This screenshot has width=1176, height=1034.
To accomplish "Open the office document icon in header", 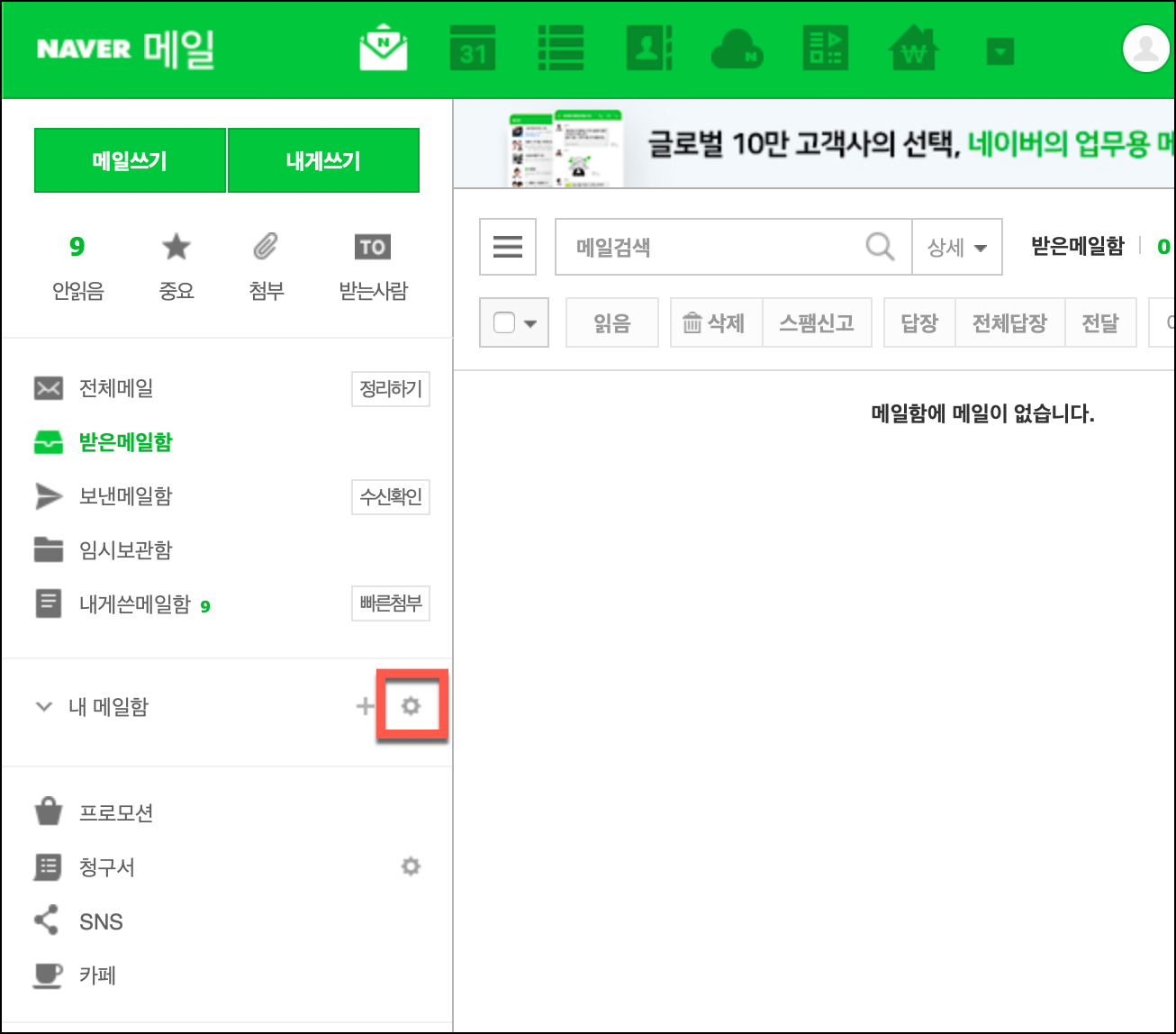I will click(x=825, y=49).
